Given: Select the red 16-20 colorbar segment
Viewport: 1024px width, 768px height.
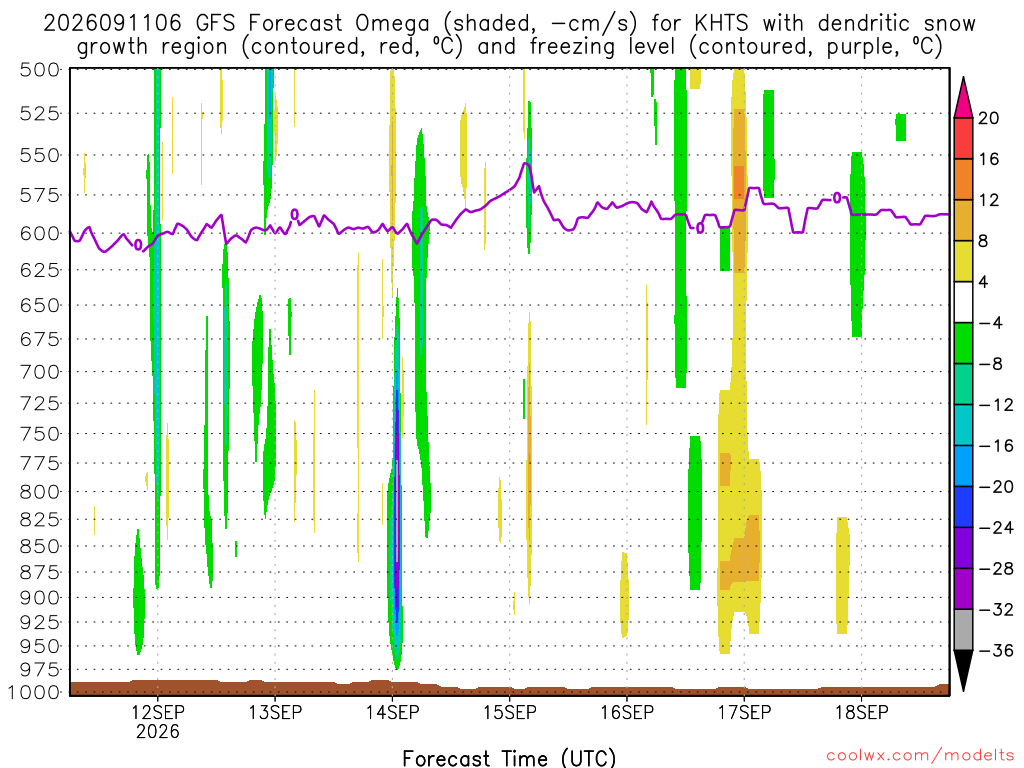Looking at the screenshot, I should (x=963, y=138).
